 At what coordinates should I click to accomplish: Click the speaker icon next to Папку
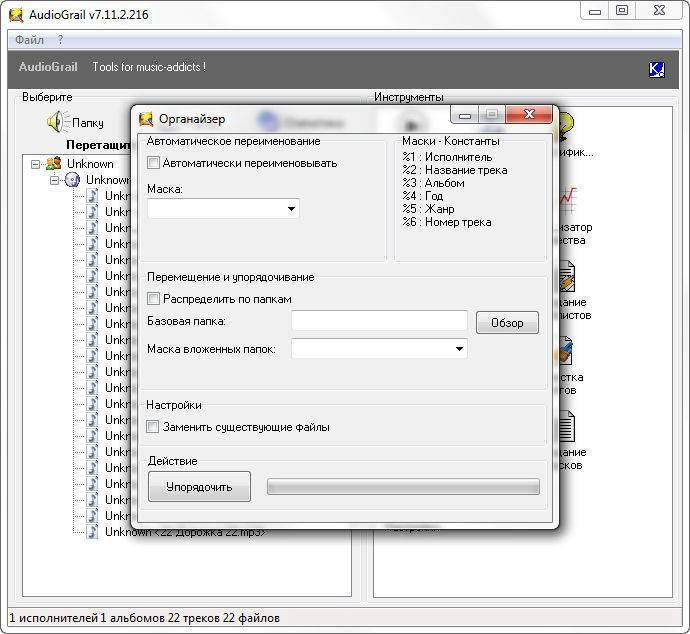58,122
